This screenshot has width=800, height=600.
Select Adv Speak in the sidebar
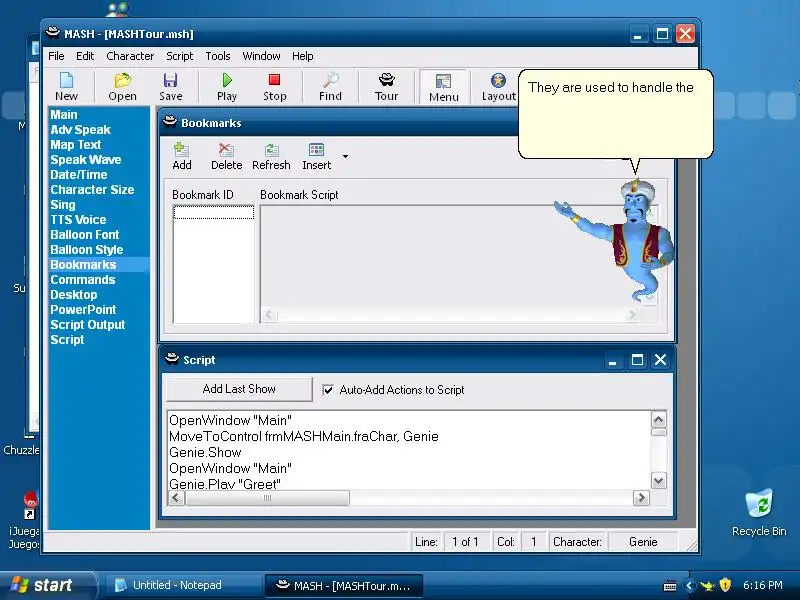point(81,130)
